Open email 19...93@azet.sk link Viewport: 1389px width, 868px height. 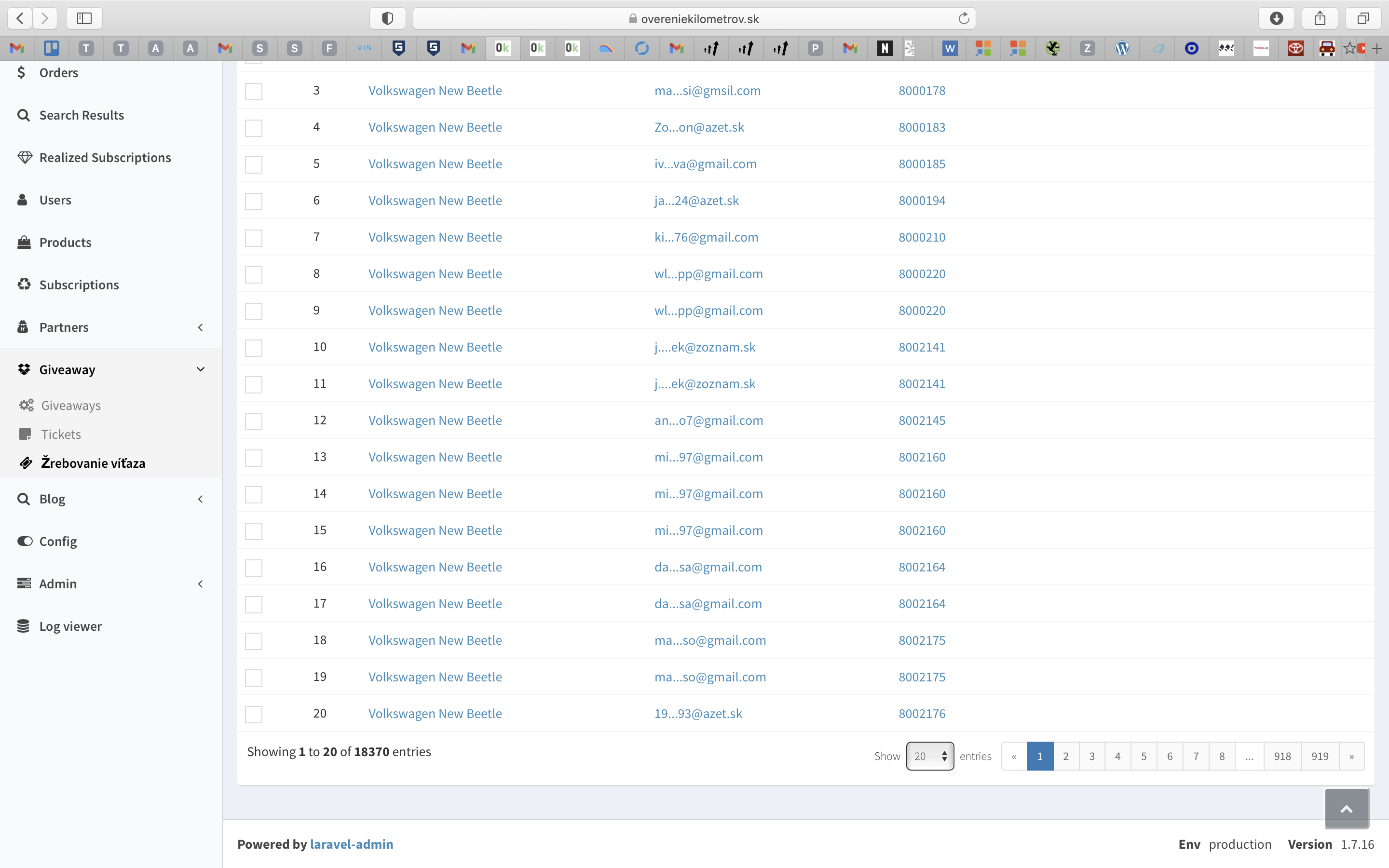(698, 714)
